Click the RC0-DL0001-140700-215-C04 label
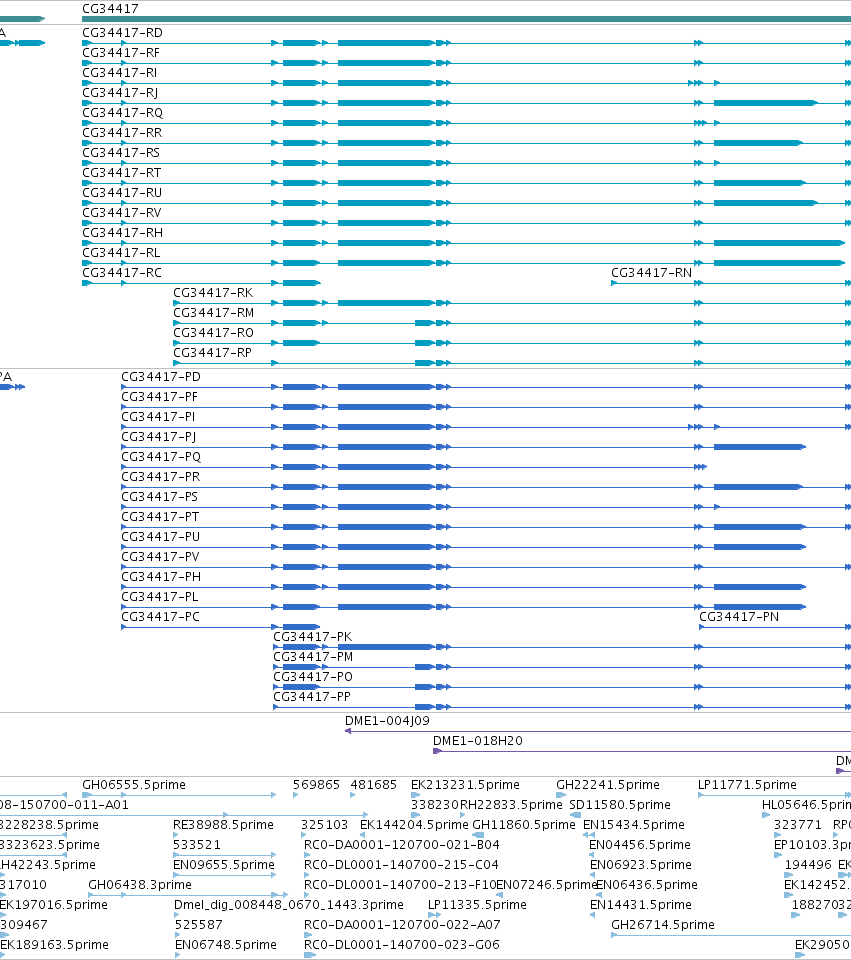 [x=401, y=865]
